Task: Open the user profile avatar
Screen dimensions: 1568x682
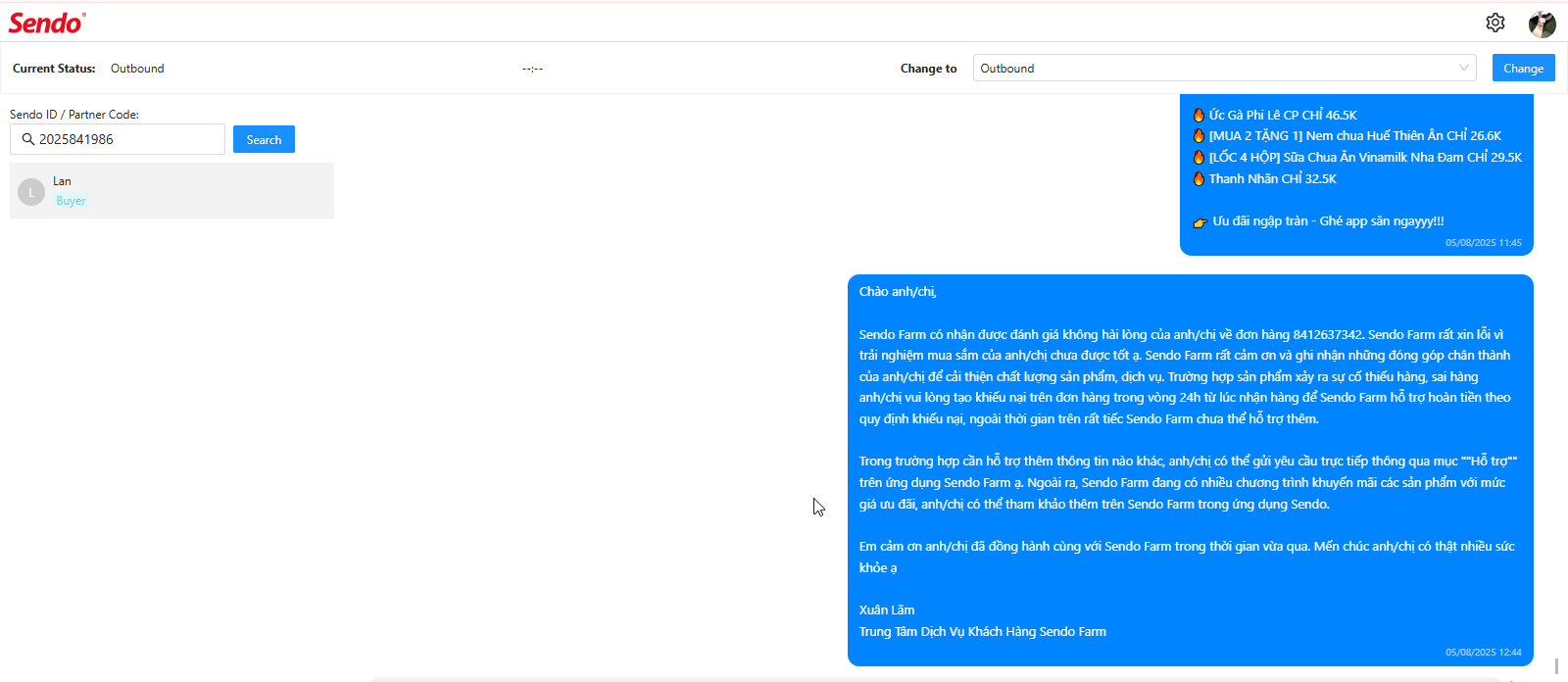Action: click(x=1543, y=24)
